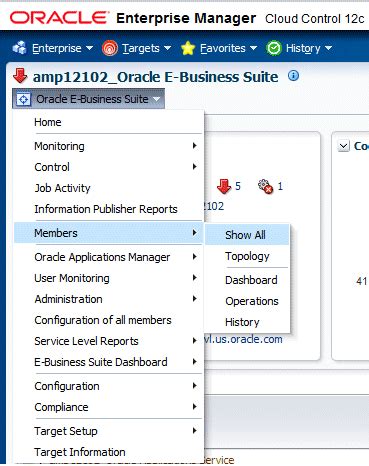Choose History in Members submenu

click(x=247, y=322)
